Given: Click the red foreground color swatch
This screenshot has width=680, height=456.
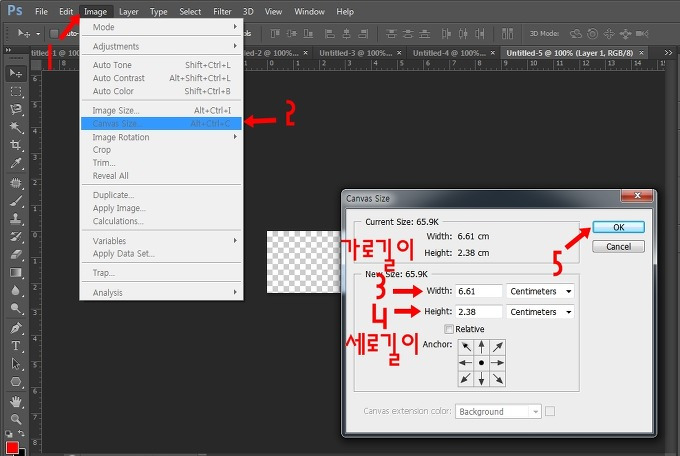Looking at the screenshot, I should click(x=11, y=447).
